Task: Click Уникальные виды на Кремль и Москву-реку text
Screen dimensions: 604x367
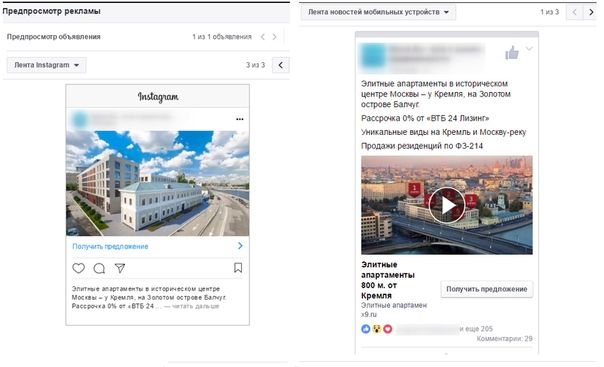Action: click(x=443, y=132)
